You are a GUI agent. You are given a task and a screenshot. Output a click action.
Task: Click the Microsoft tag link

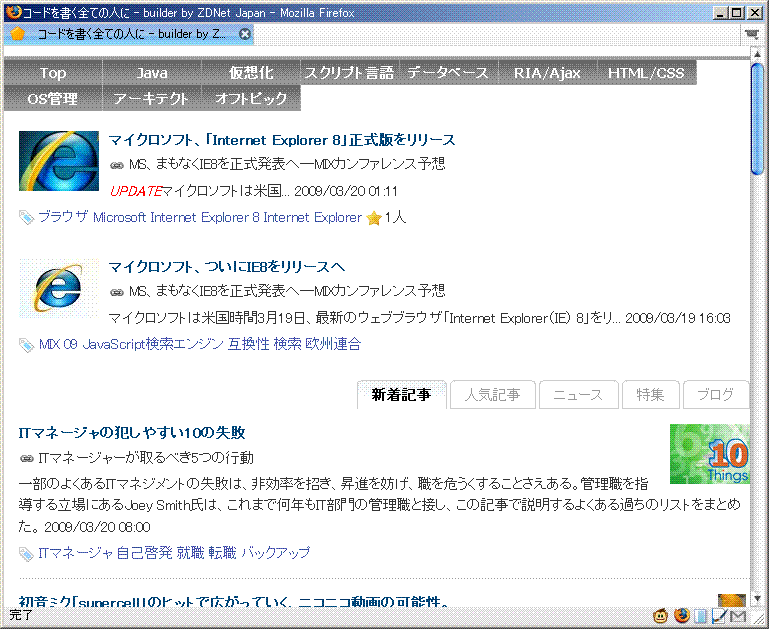click(120, 217)
